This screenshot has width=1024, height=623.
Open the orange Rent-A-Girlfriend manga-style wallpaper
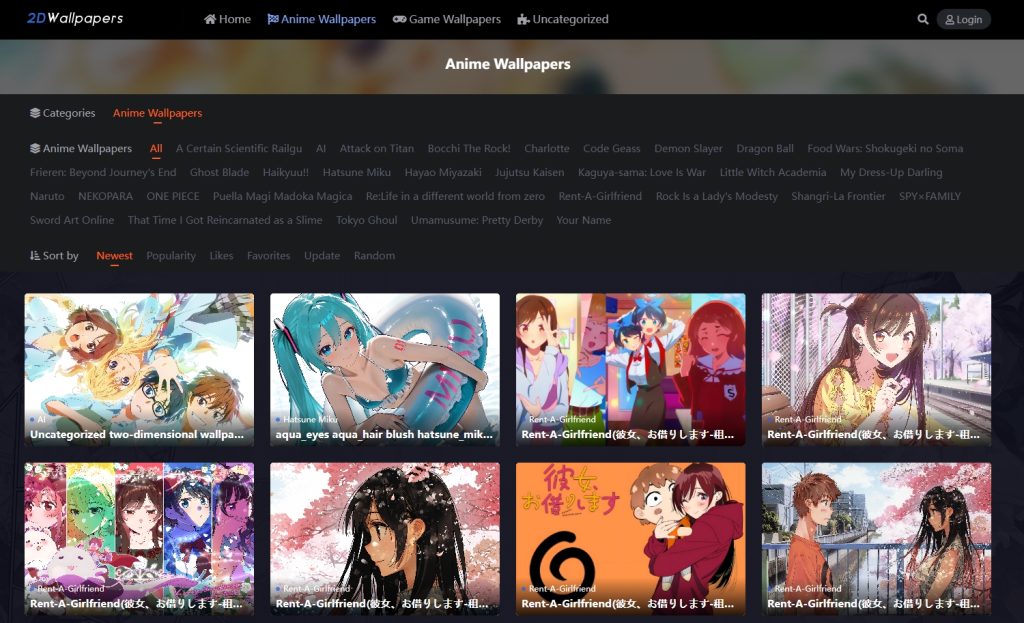tap(630, 538)
